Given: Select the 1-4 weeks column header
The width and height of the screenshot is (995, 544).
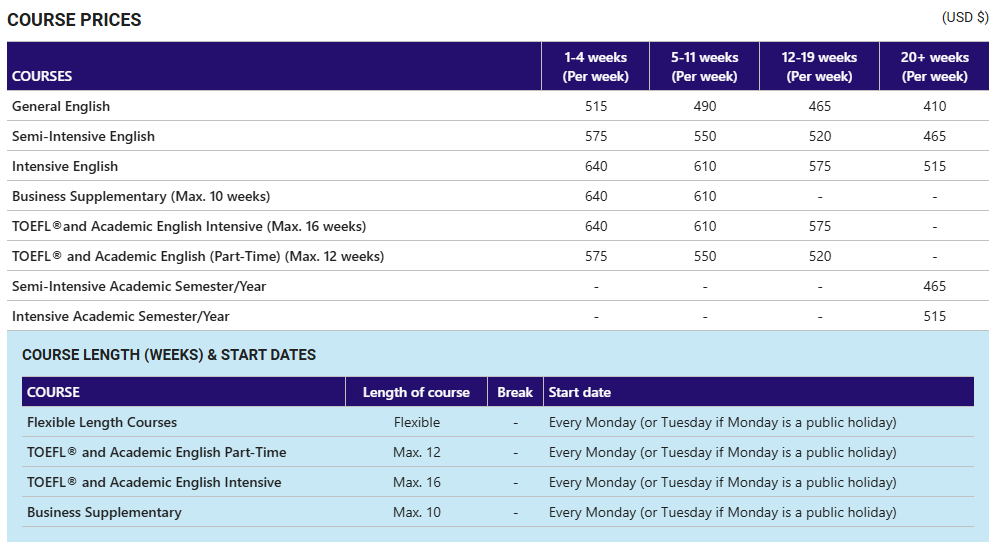Looking at the screenshot, I should (595, 67).
